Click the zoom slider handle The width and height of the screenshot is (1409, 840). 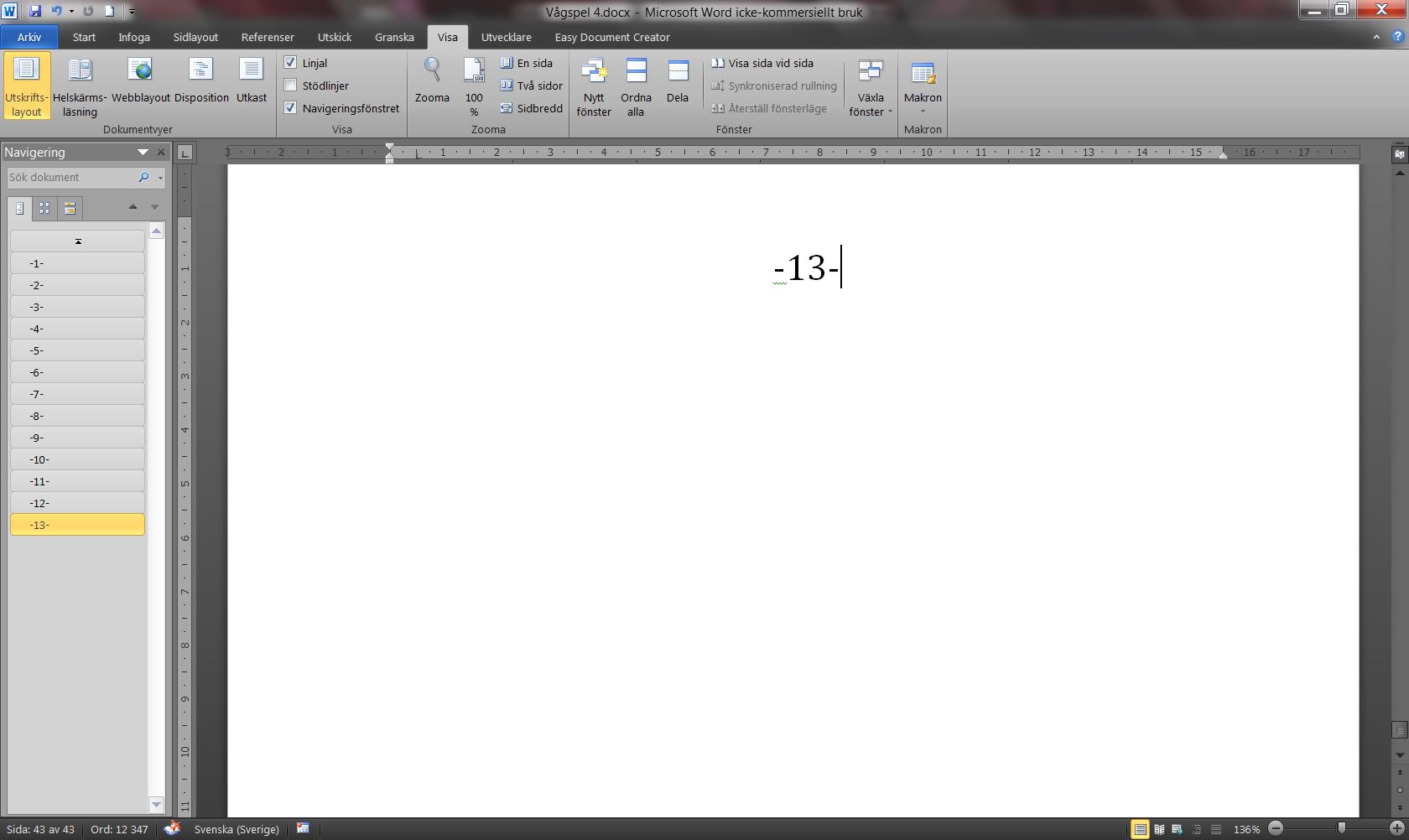(1341, 828)
